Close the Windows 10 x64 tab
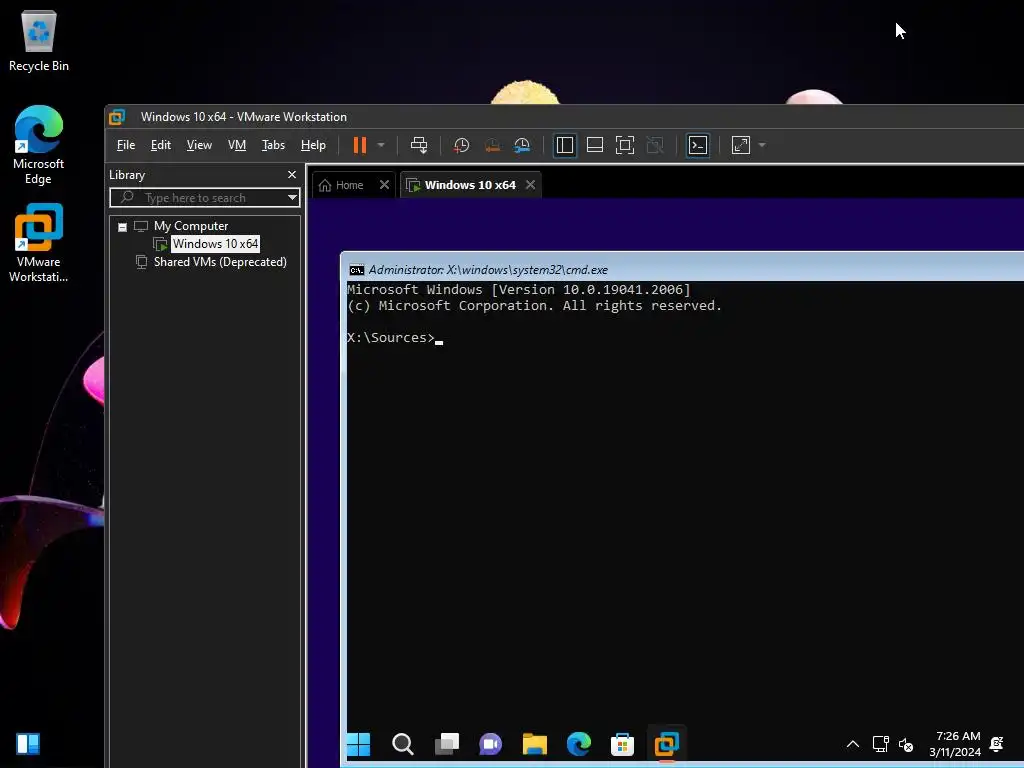Image resolution: width=1024 pixels, height=768 pixels. click(530, 185)
